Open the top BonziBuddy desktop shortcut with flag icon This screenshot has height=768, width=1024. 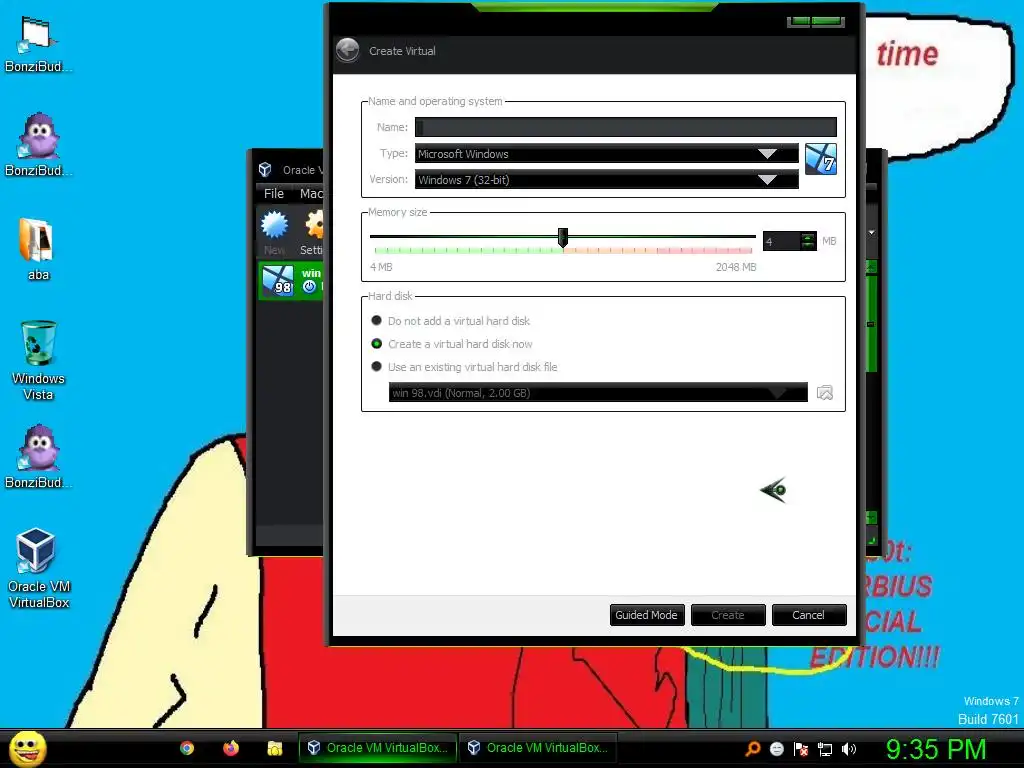click(38, 44)
